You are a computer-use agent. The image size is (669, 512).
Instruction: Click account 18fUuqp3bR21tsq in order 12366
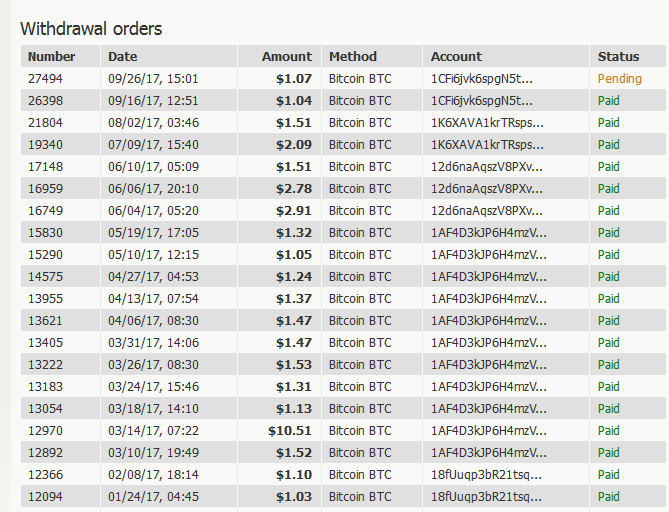click(x=481, y=475)
